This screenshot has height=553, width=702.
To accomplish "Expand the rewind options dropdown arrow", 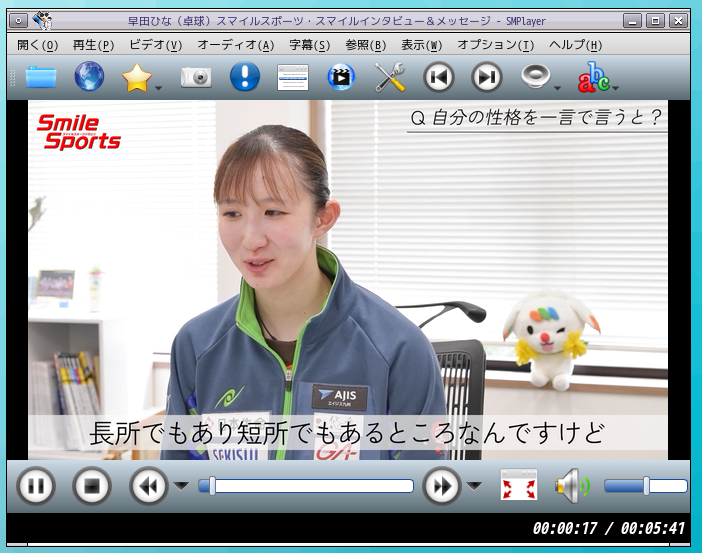I will coord(181,485).
